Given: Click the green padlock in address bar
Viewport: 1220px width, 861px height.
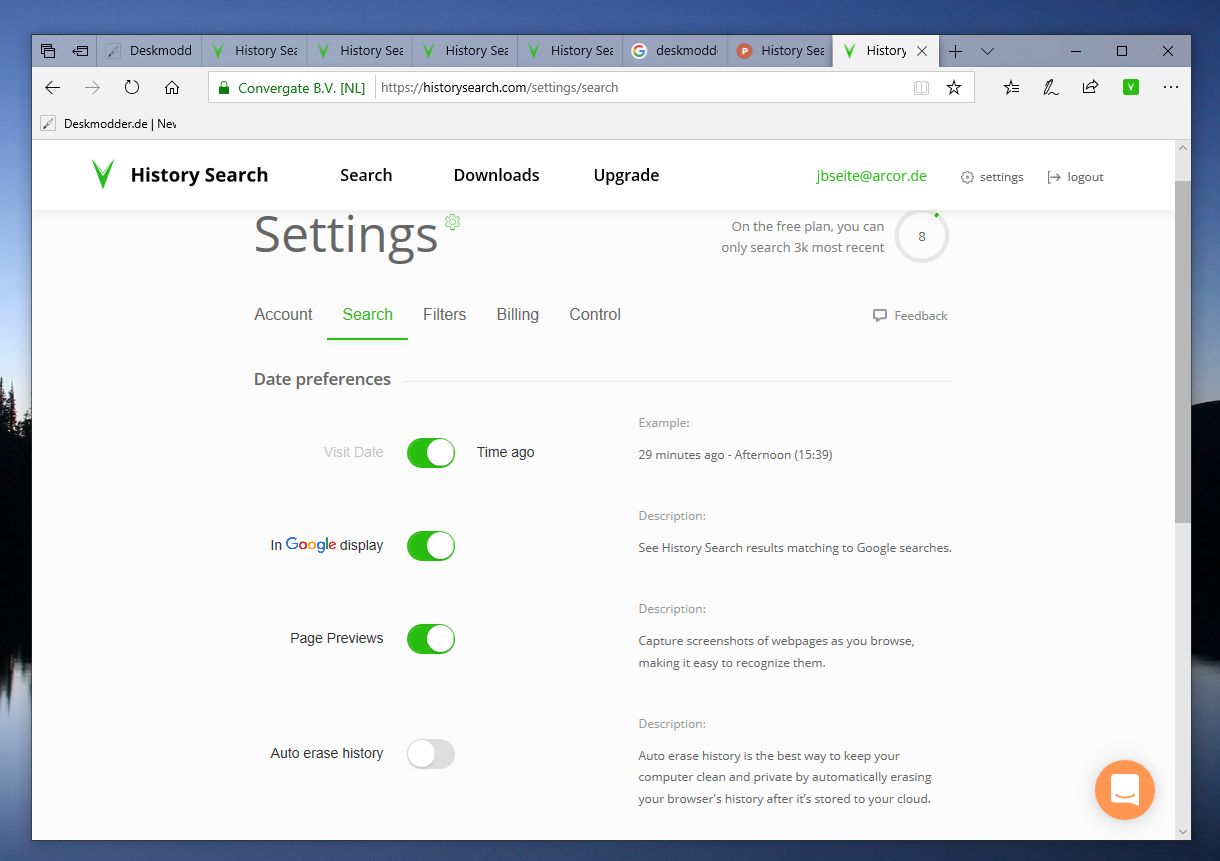Looking at the screenshot, I should [x=223, y=88].
